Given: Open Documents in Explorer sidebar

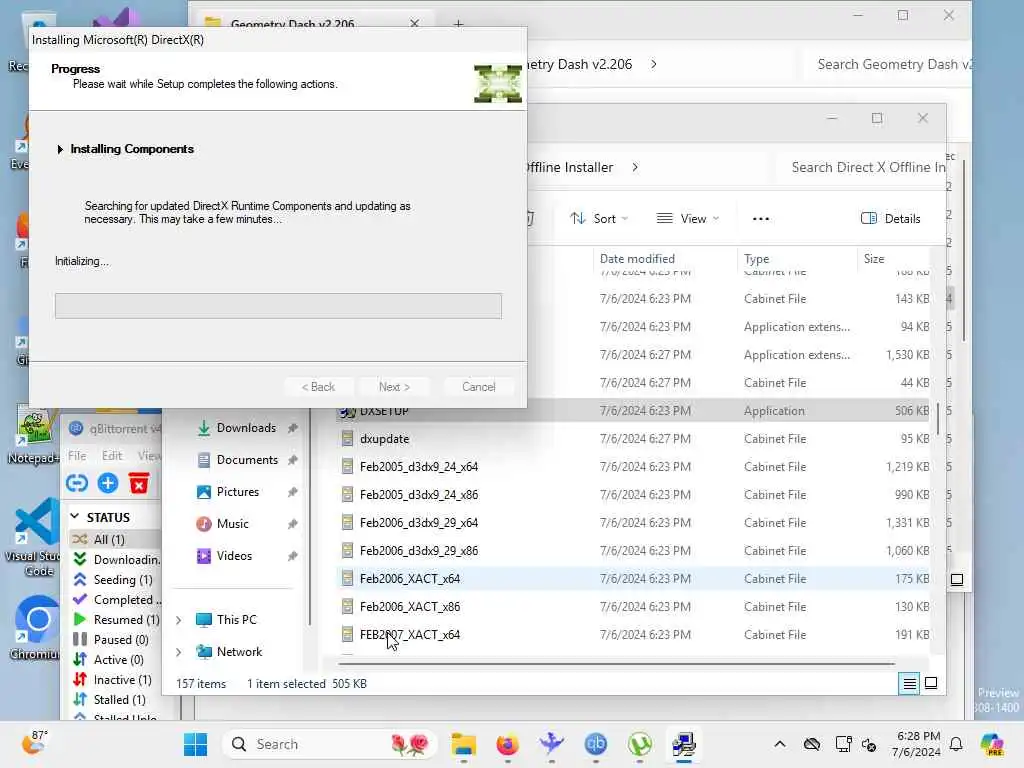Looking at the screenshot, I should (x=246, y=460).
